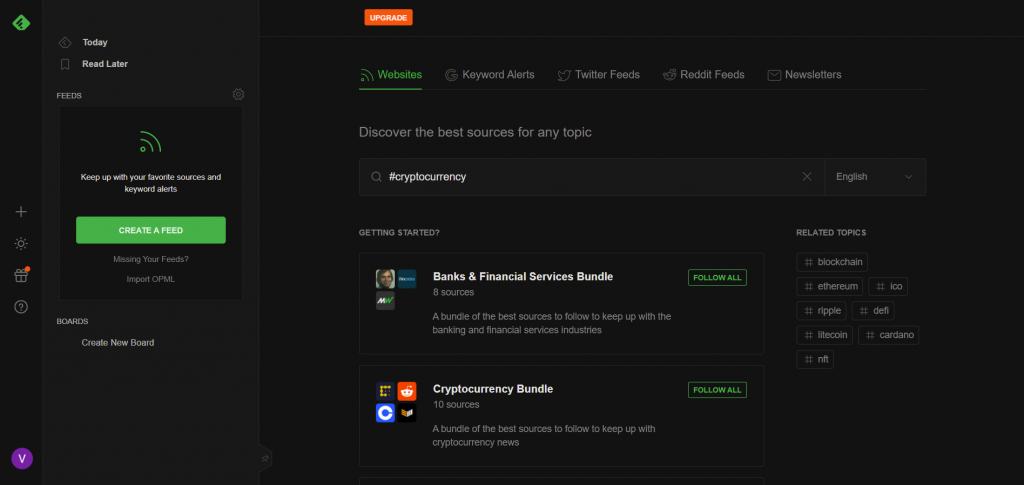Select the litecoin related topic

coord(824,336)
